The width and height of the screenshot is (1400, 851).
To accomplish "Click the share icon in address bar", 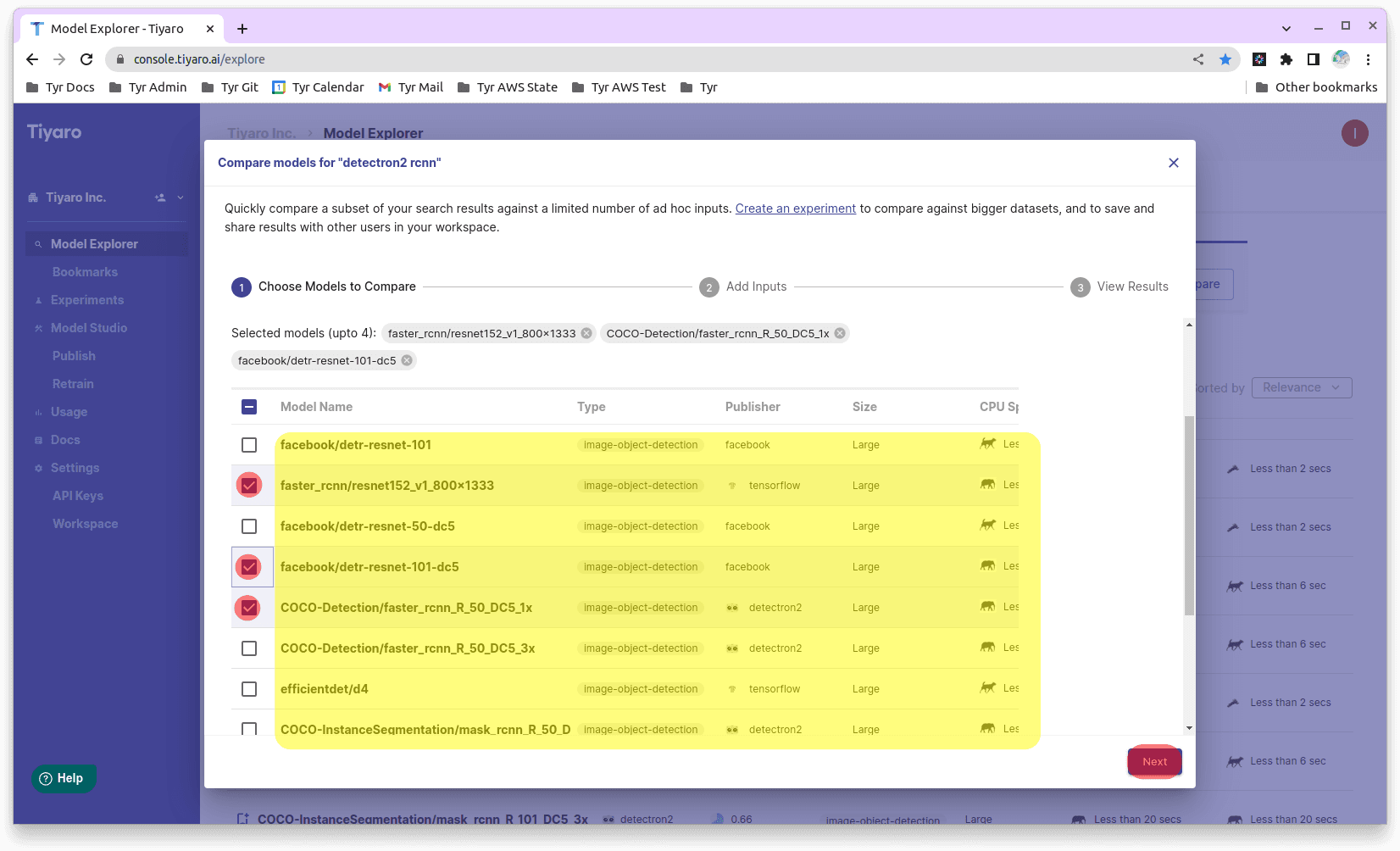I will coord(1198,59).
